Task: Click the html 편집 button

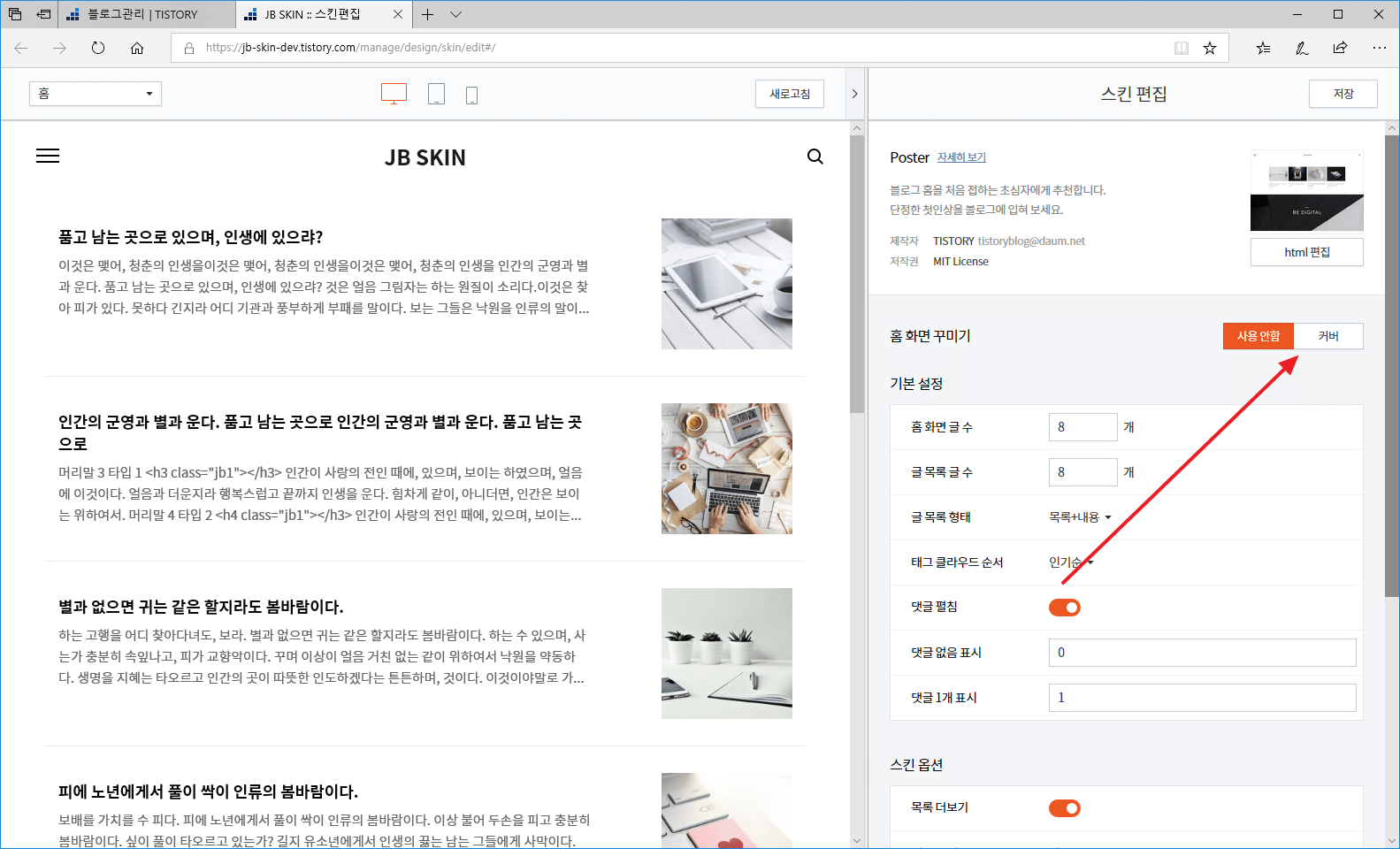Action: click(x=1307, y=252)
